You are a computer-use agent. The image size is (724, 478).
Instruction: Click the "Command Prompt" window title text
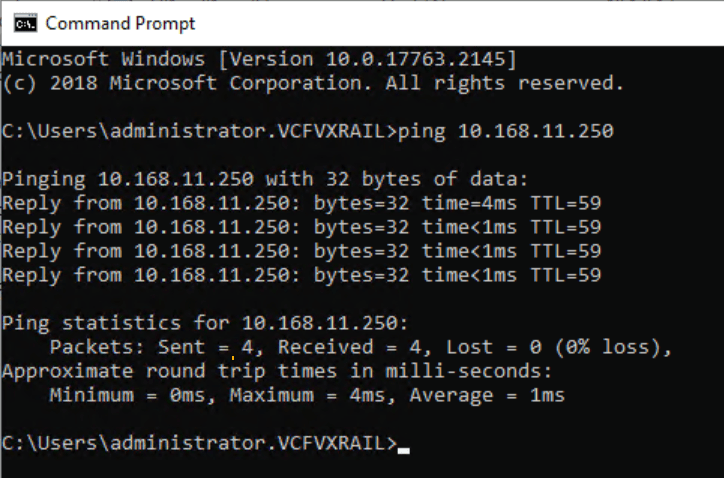(x=120, y=22)
